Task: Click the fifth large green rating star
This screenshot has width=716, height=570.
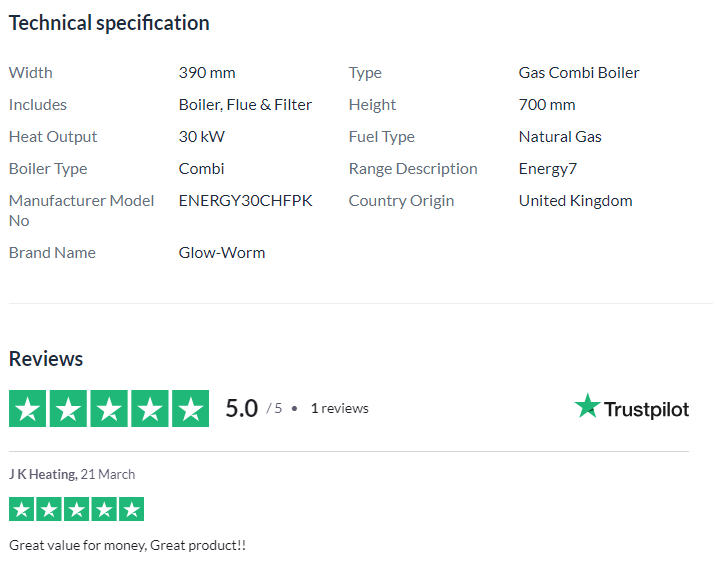Action: pyautogui.click(x=190, y=408)
